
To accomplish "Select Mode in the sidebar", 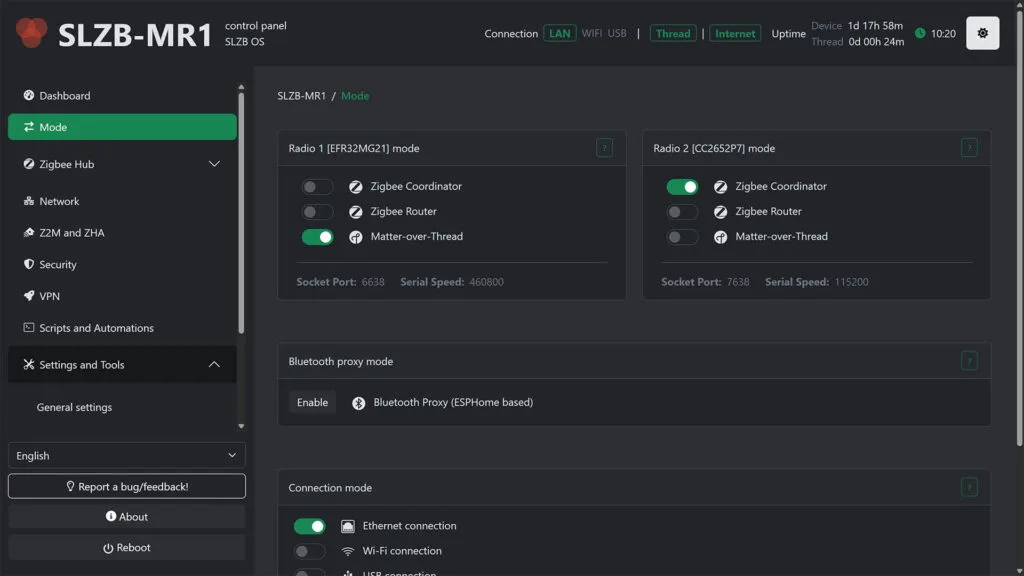I will tap(122, 127).
